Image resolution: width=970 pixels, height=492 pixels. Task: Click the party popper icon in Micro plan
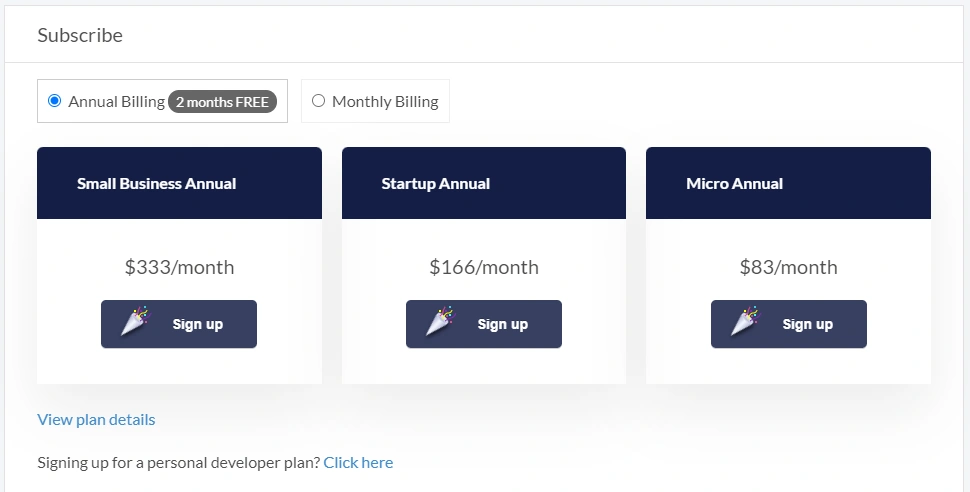[x=746, y=321]
